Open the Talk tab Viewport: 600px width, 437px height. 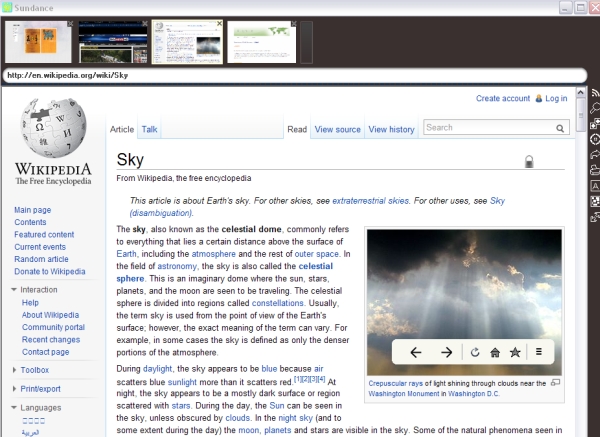click(x=149, y=129)
